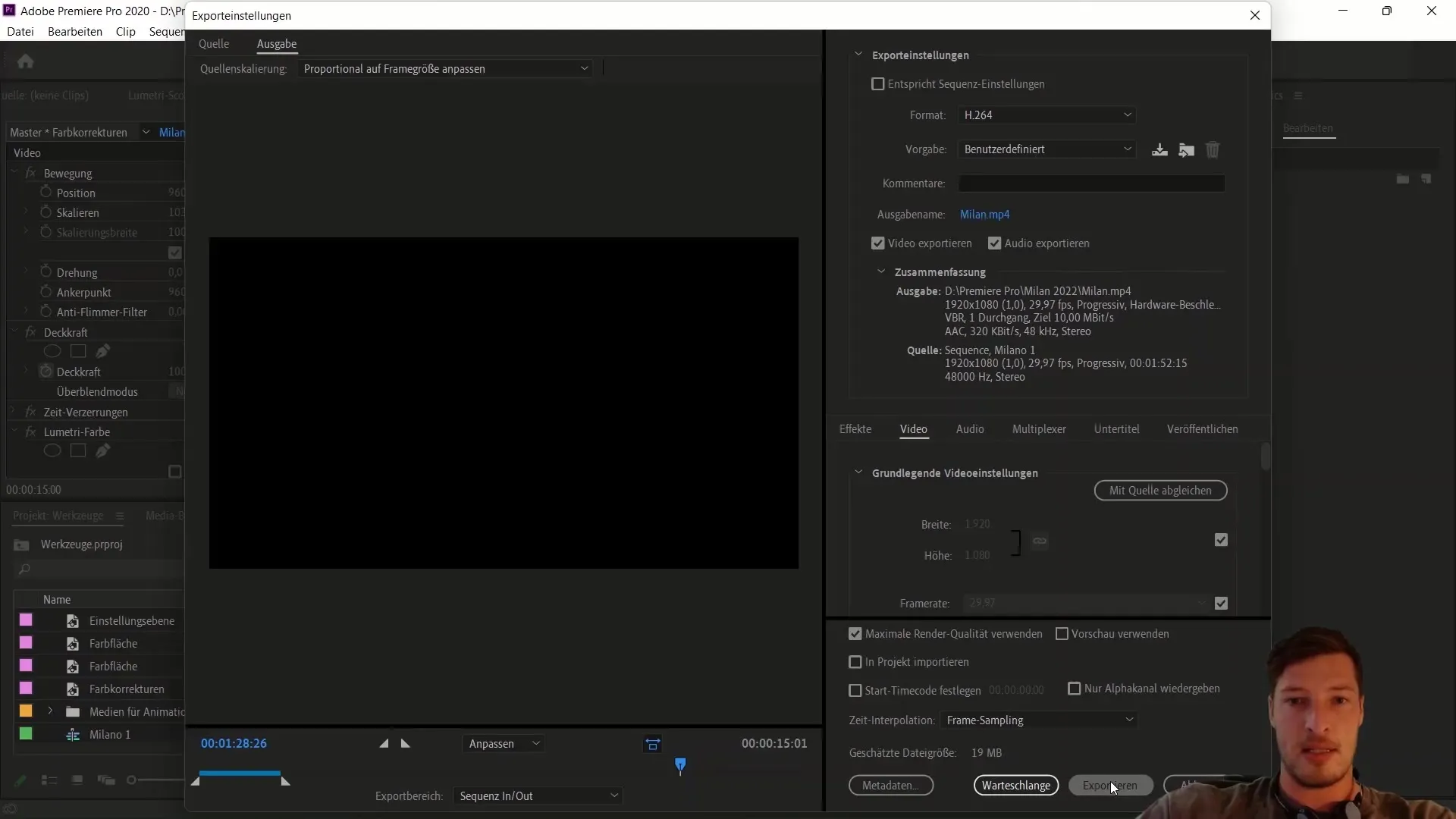Collapse Grundlegende Videoeinstellungen section
This screenshot has width=1456, height=819.
858,472
